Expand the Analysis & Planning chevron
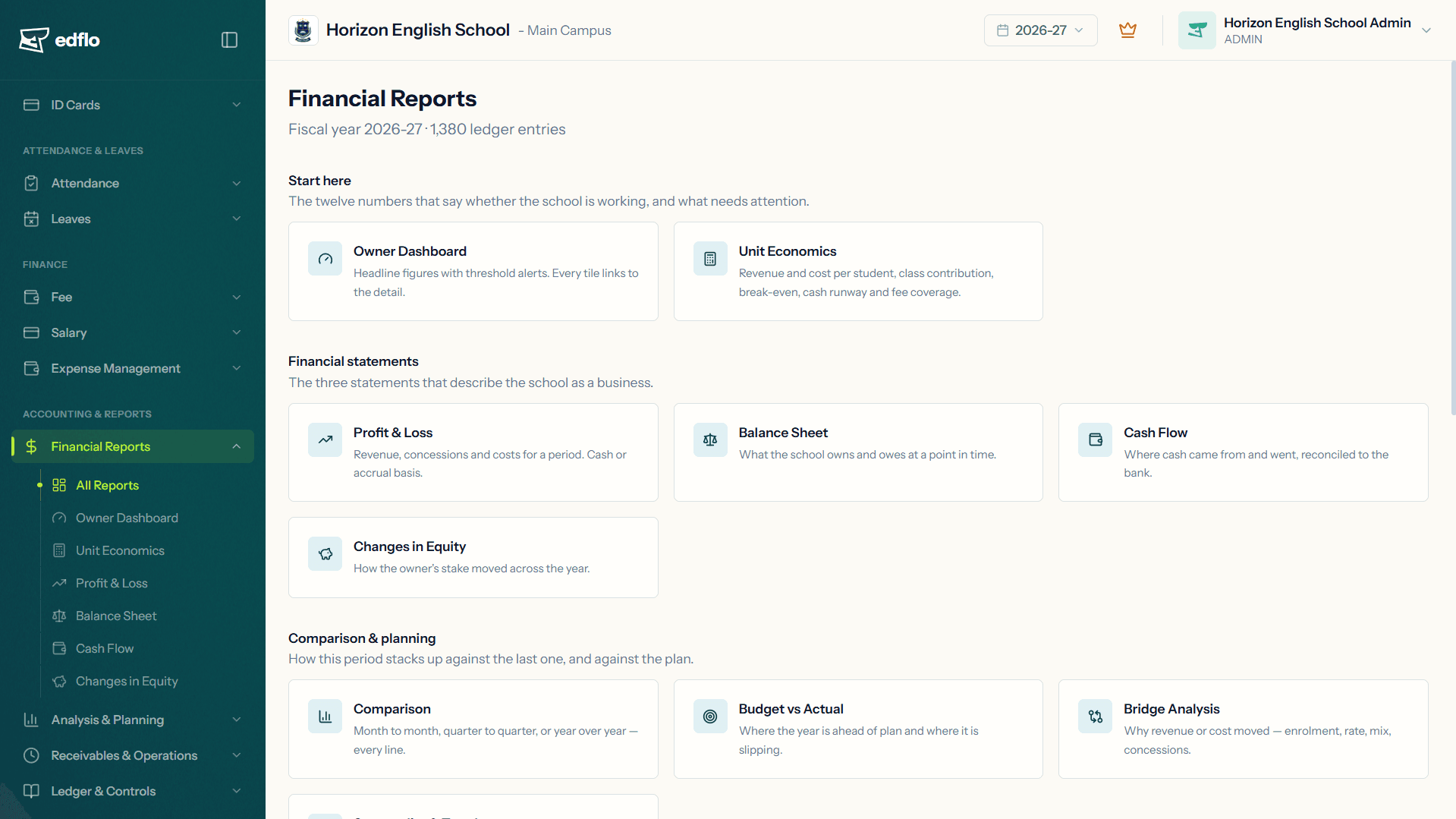The width and height of the screenshot is (1456, 819). coord(237,720)
